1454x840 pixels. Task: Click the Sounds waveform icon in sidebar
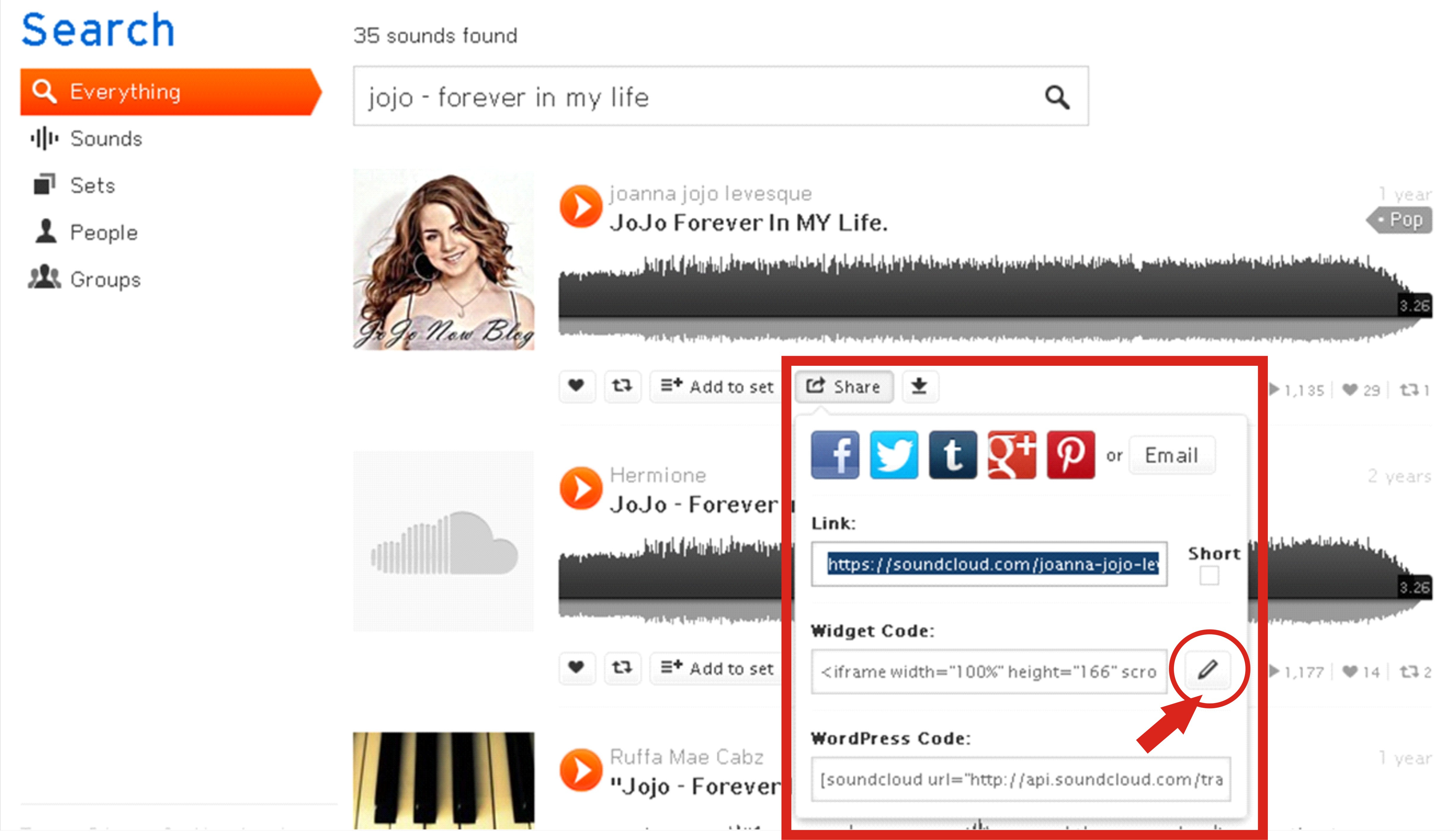(45, 138)
